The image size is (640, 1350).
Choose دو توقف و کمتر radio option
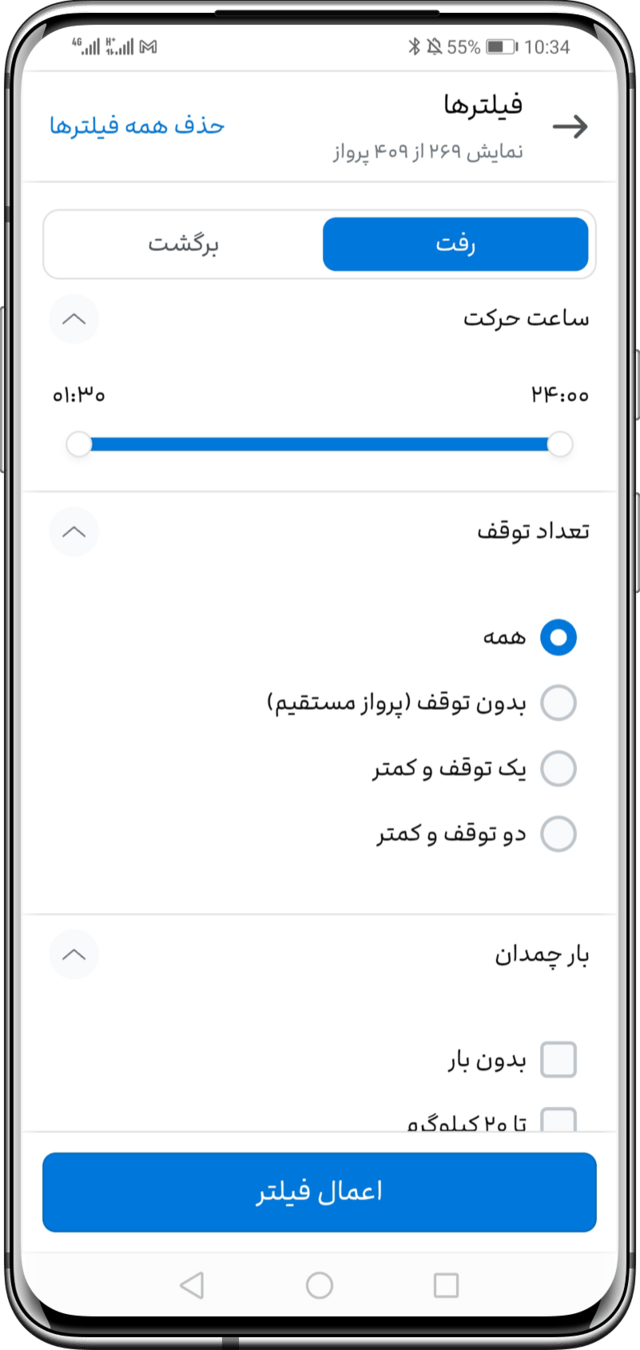pos(558,834)
